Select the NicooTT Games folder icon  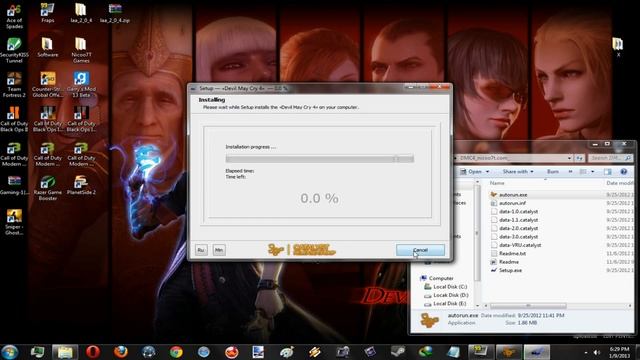[81, 51]
